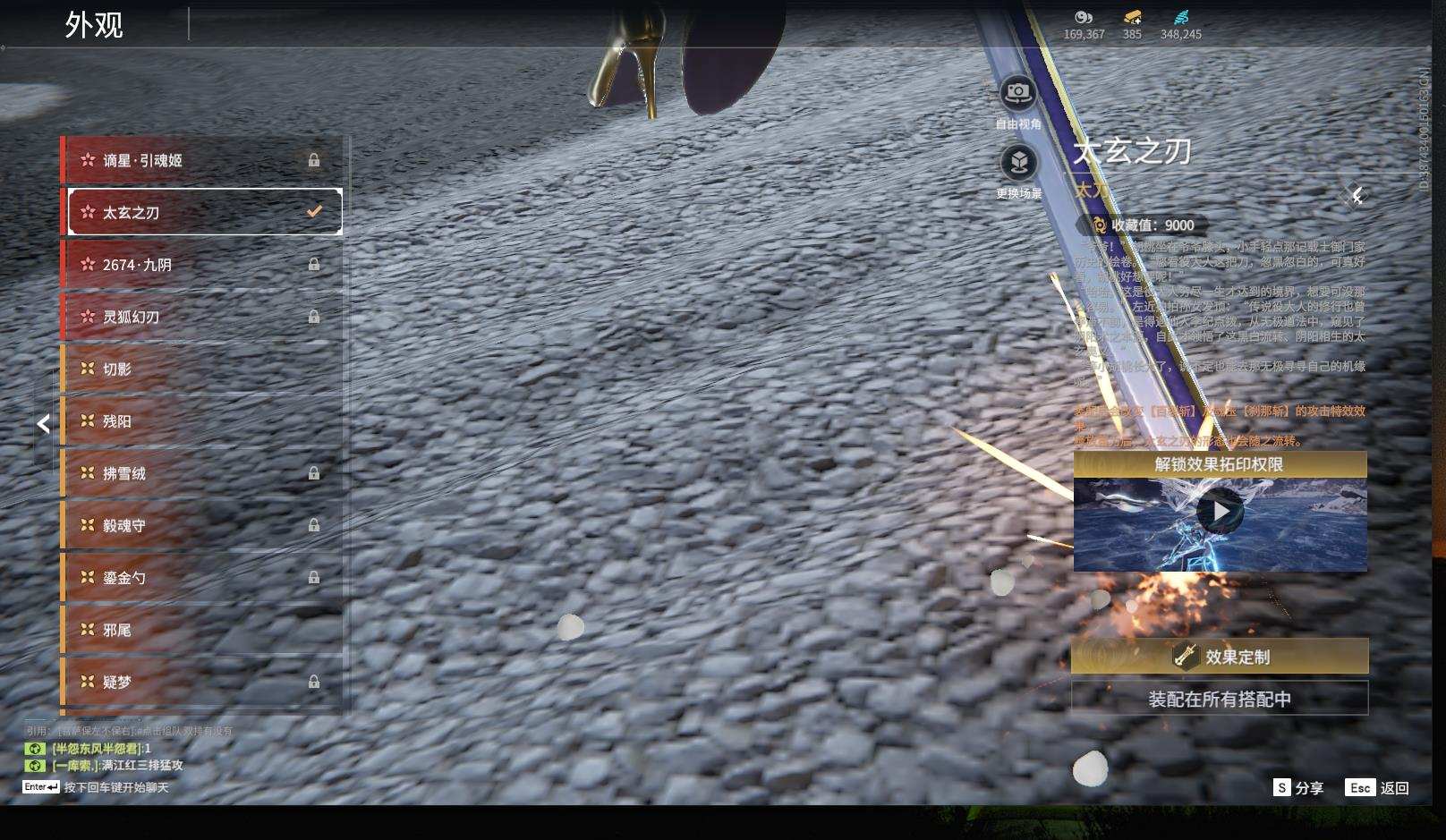Click the lock icon on 2674·九阴
Screen dimensions: 1446x840
pos(314,265)
